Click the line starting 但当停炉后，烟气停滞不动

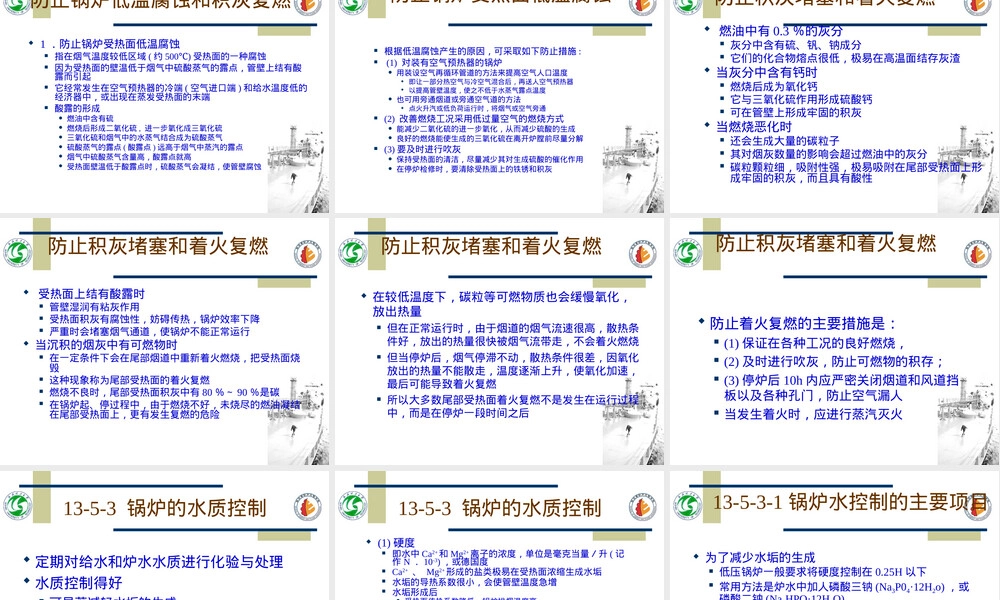coord(513,370)
